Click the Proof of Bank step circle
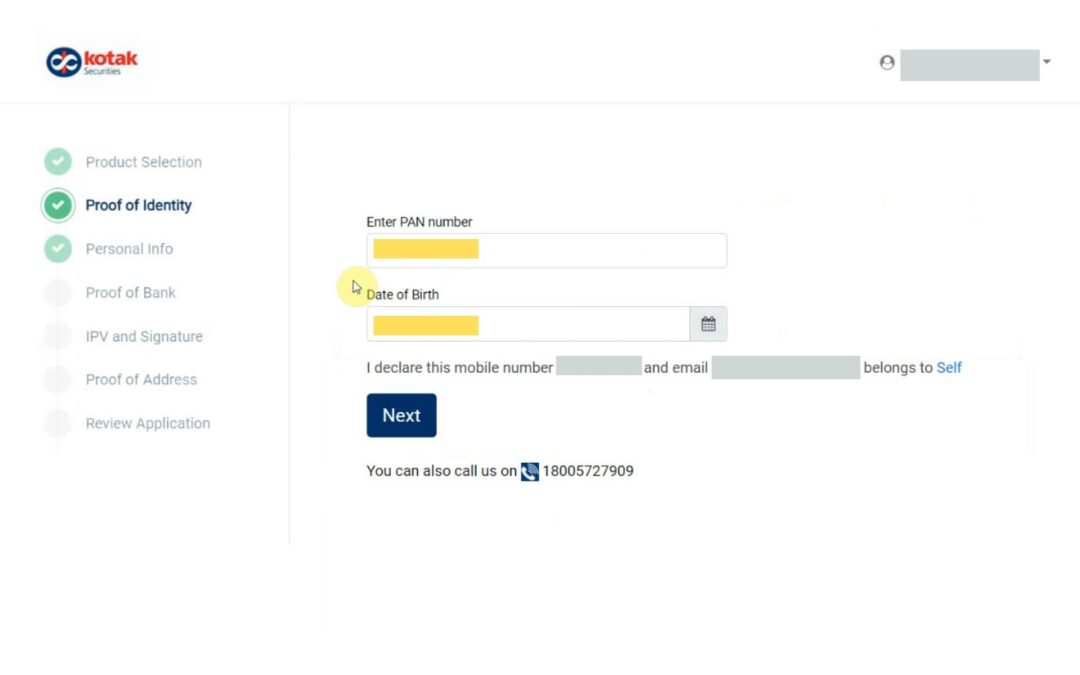Screen dimensions: 1080x675 (58, 293)
